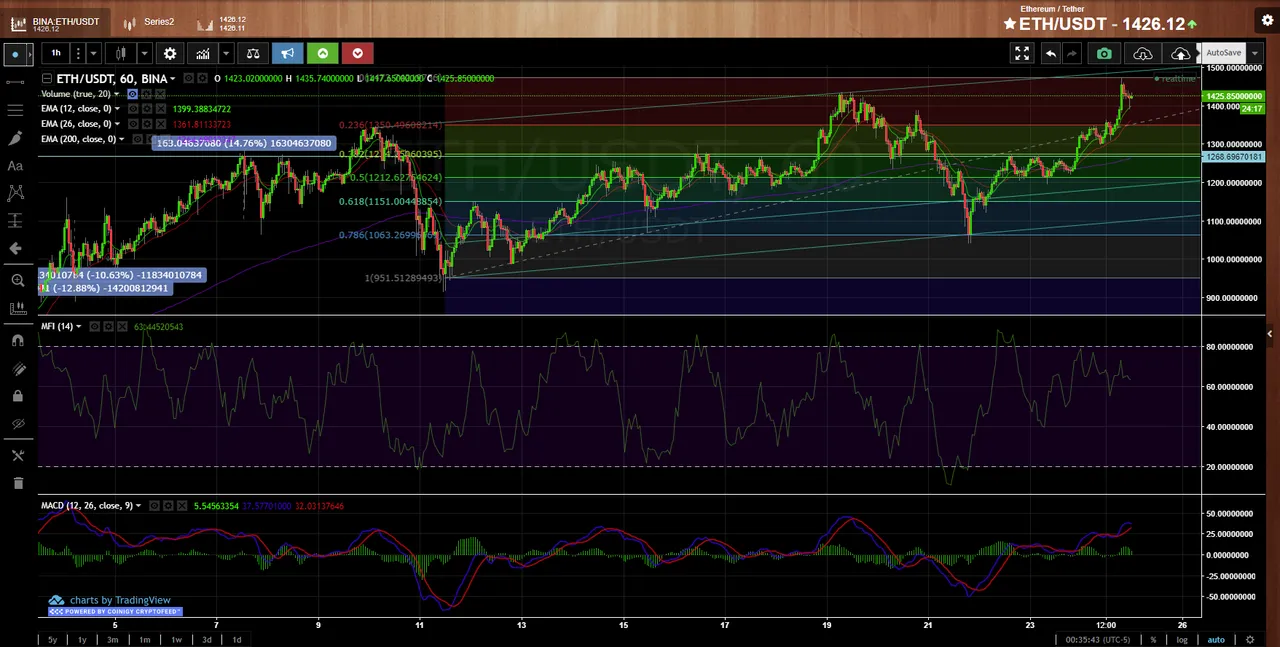Open timeframe interval dropdown arrow
Screen dimensions: 1280x647
[94, 53]
